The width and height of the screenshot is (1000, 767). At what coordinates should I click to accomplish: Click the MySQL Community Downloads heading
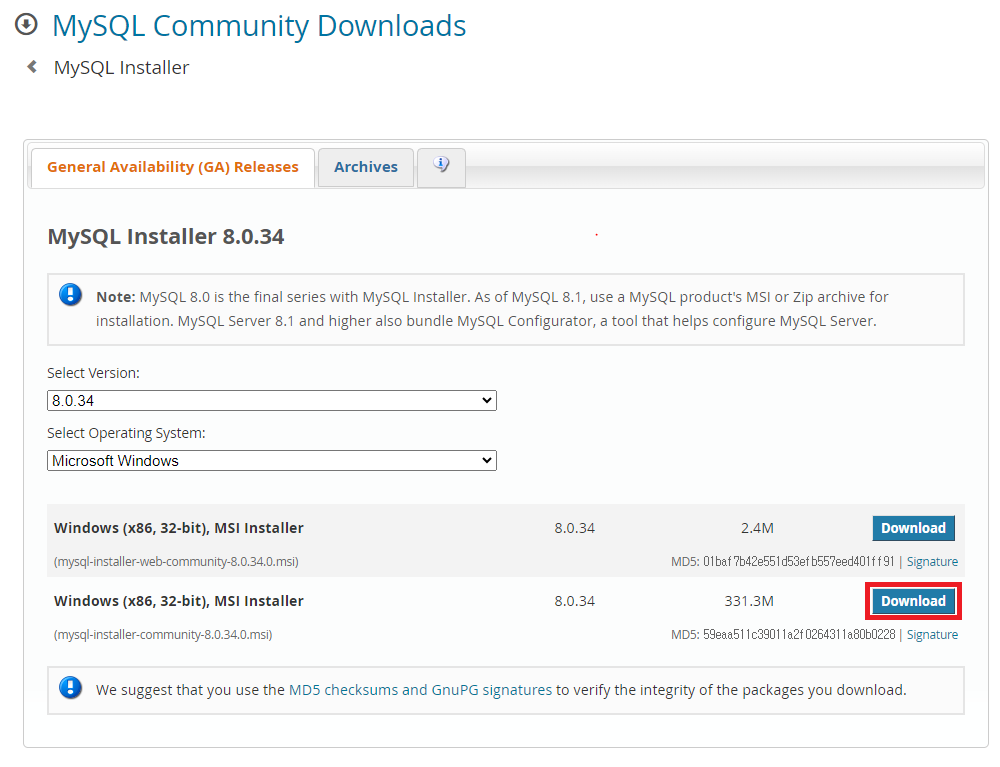[x=259, y=26]
